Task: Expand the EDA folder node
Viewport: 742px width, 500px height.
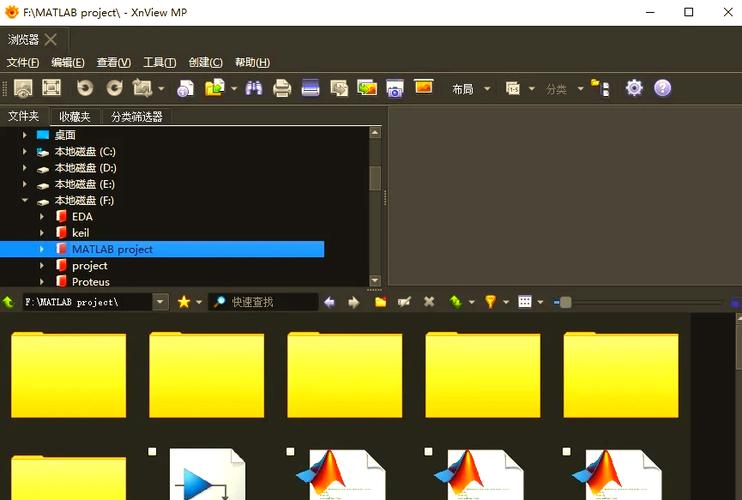Action: click(x=42, y=217)
